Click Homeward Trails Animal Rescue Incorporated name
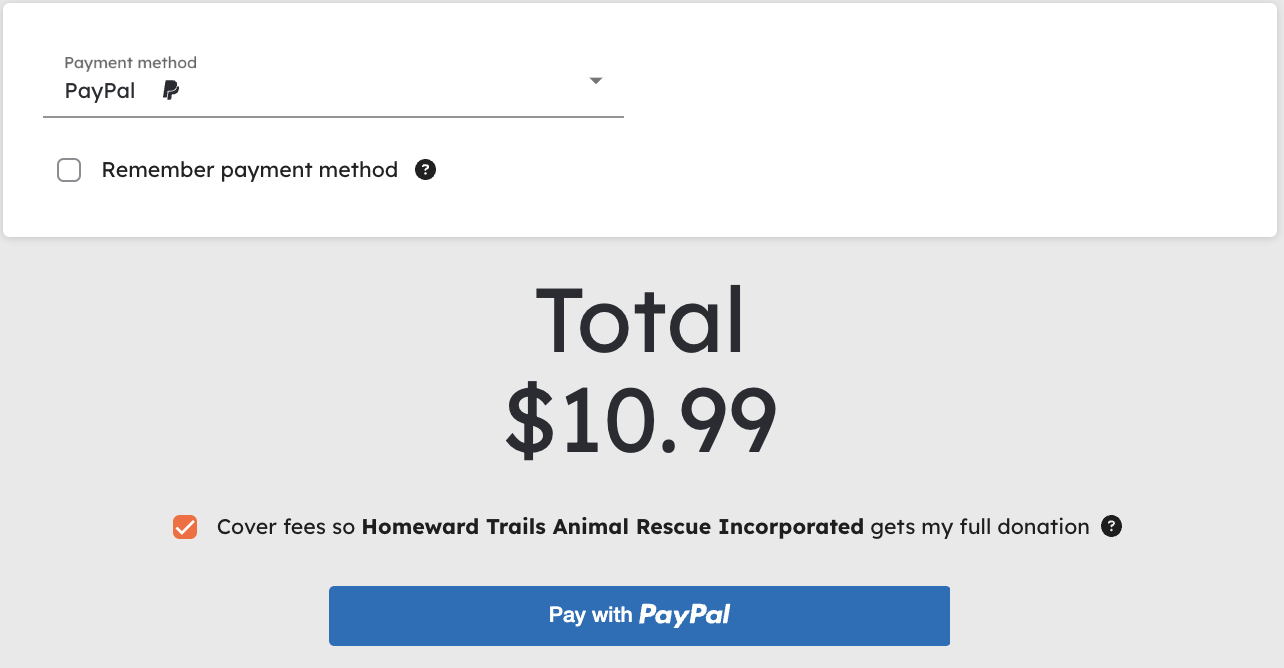1284x668 pixels. click(x=613, y=527)
